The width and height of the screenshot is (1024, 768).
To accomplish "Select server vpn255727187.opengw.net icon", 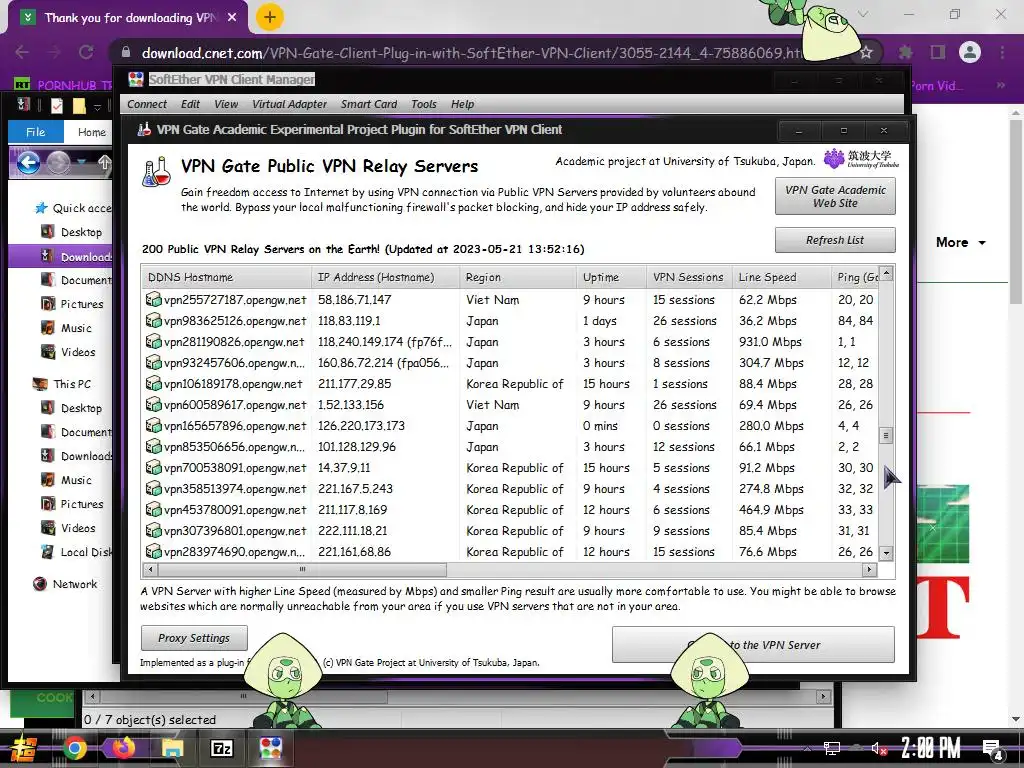I will 153,300.
